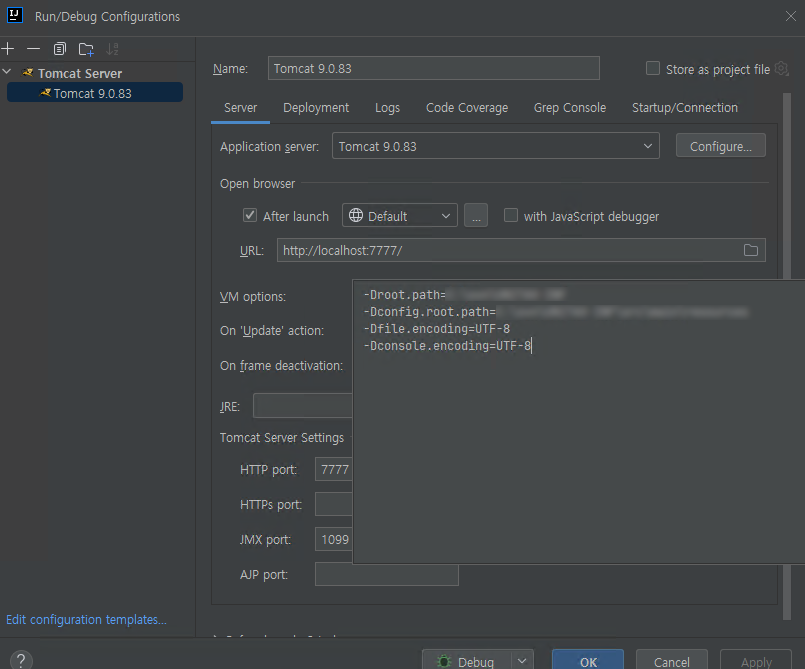Switch to the Logs tab

click(x=387, y=108)
